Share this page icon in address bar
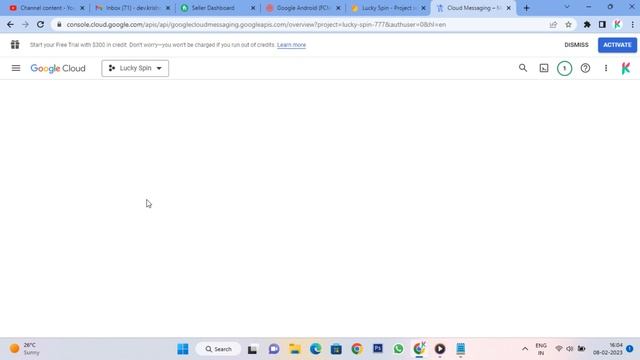The height and width of the screenshot is (360, 640). [553, 24]
